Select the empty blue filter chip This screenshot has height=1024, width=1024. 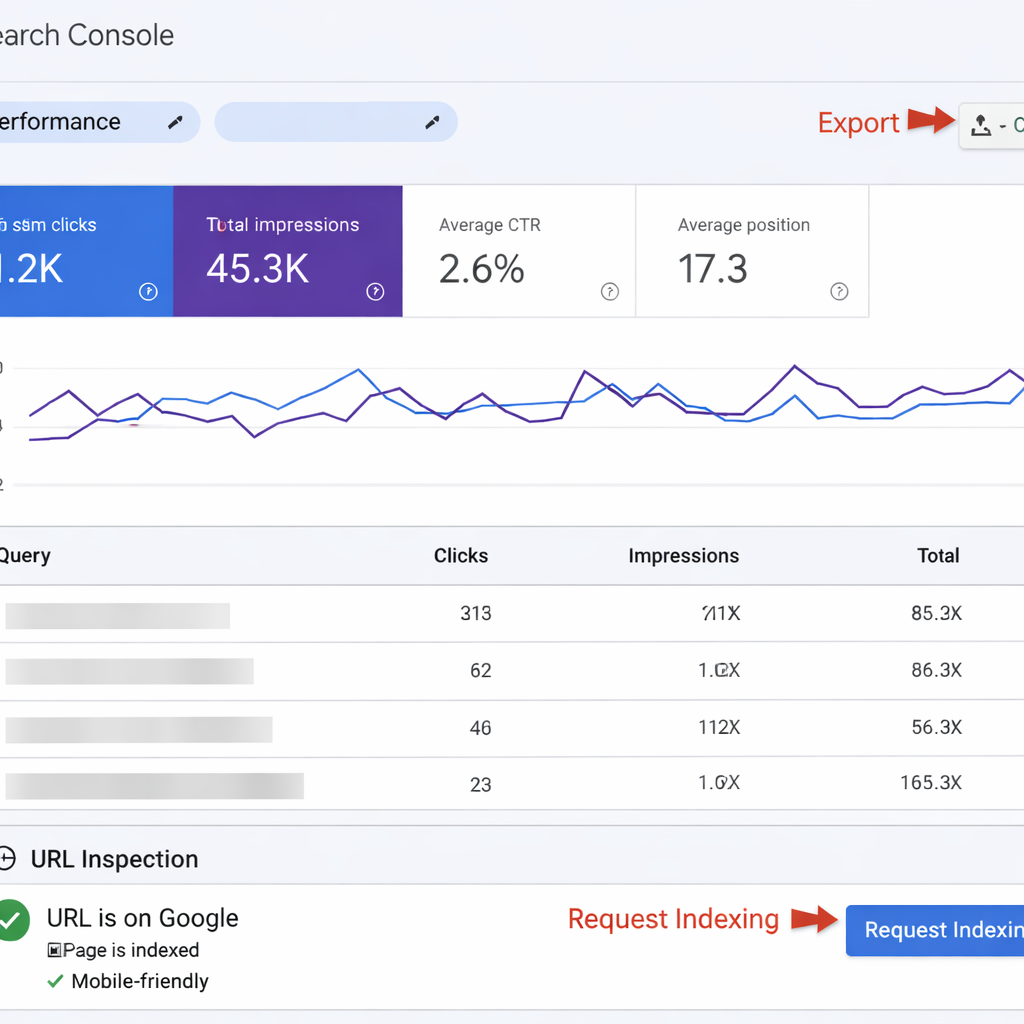pyautogui.click(x=336, y=122)
